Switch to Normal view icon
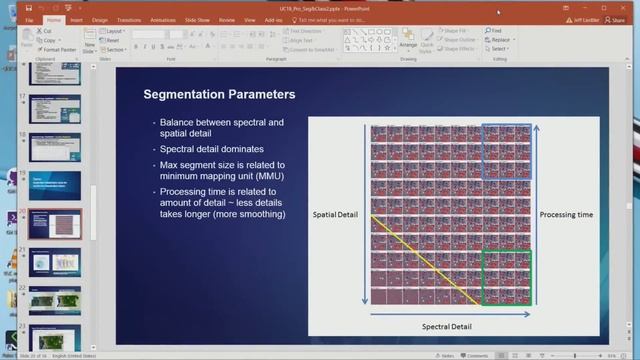This screenshot has width=640, height=360. click(x=501, y=356)
